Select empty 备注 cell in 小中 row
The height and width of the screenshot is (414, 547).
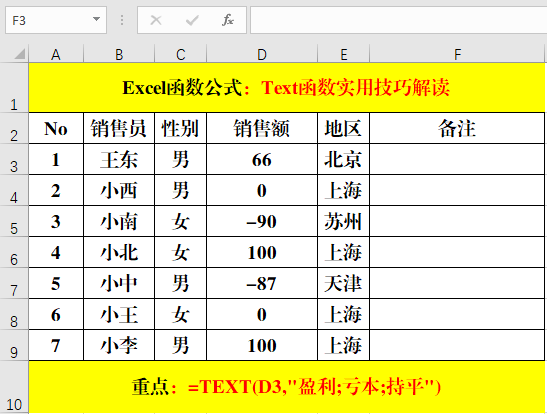click(x=457, y=283)
